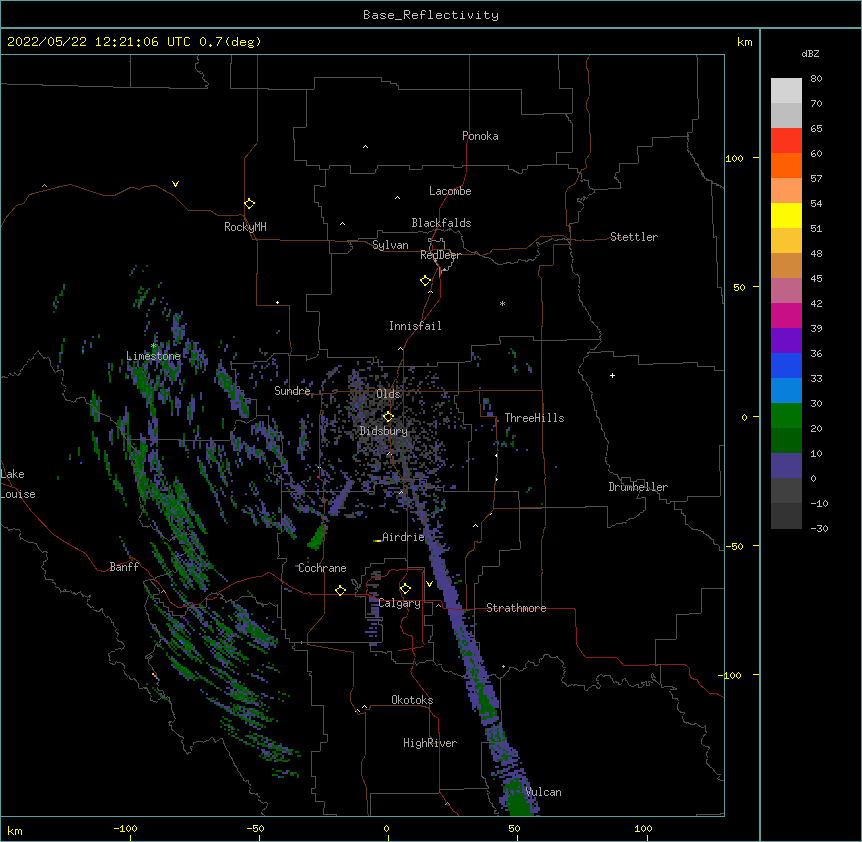The image size is (862, 842).
Task: Click the Lacombe city label
Action: 450,191
